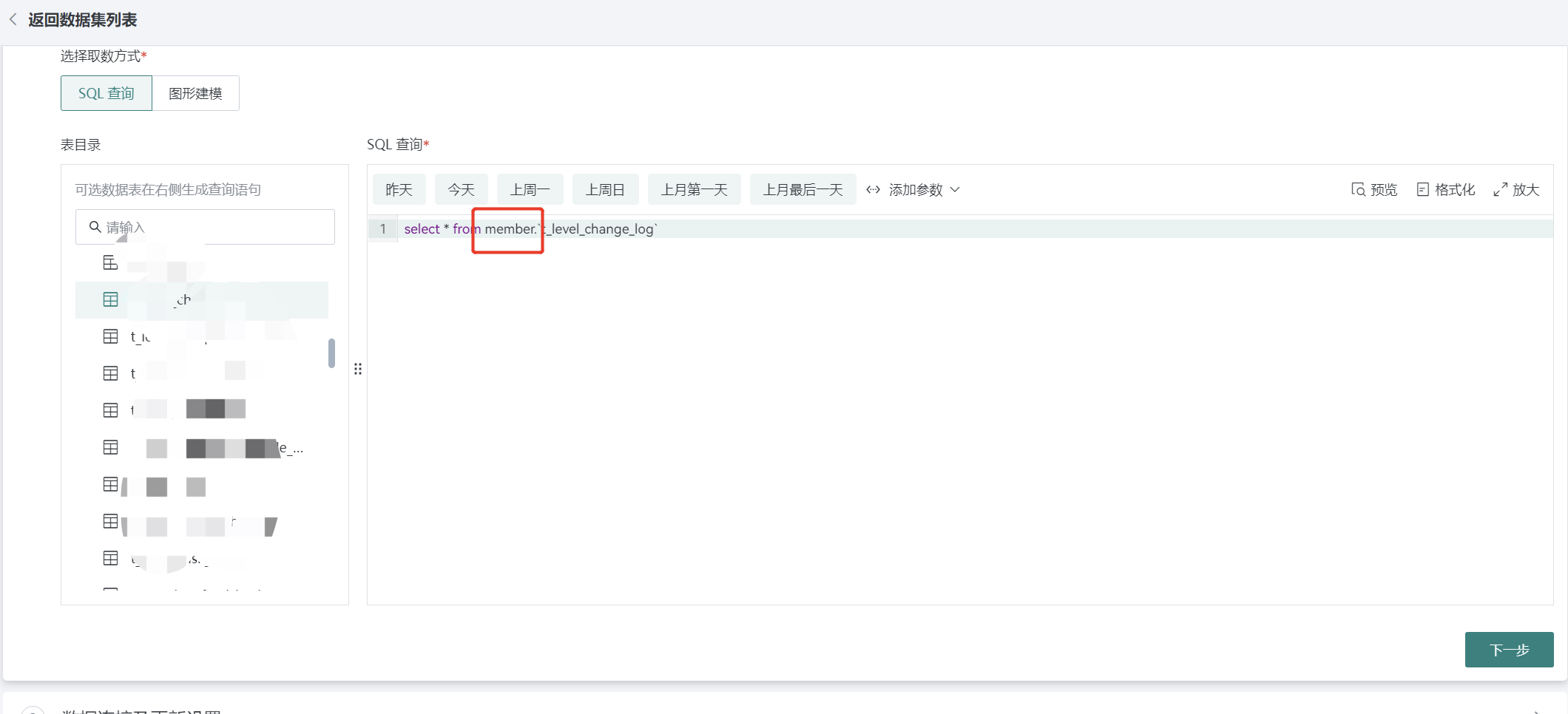
Task: Click the eighth row table icon
Action: tap(110, 521)
